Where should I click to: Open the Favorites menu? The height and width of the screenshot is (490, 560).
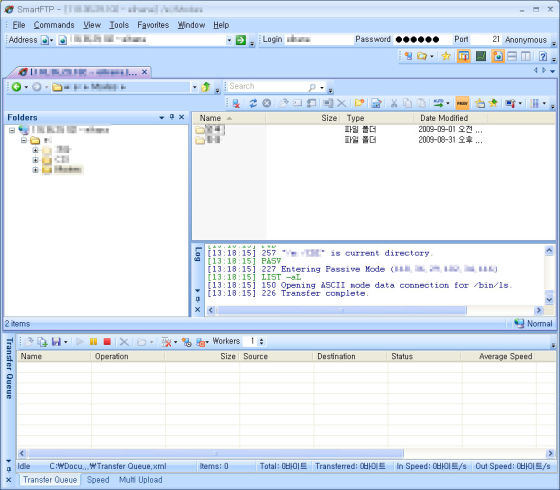tap(153, 25)
